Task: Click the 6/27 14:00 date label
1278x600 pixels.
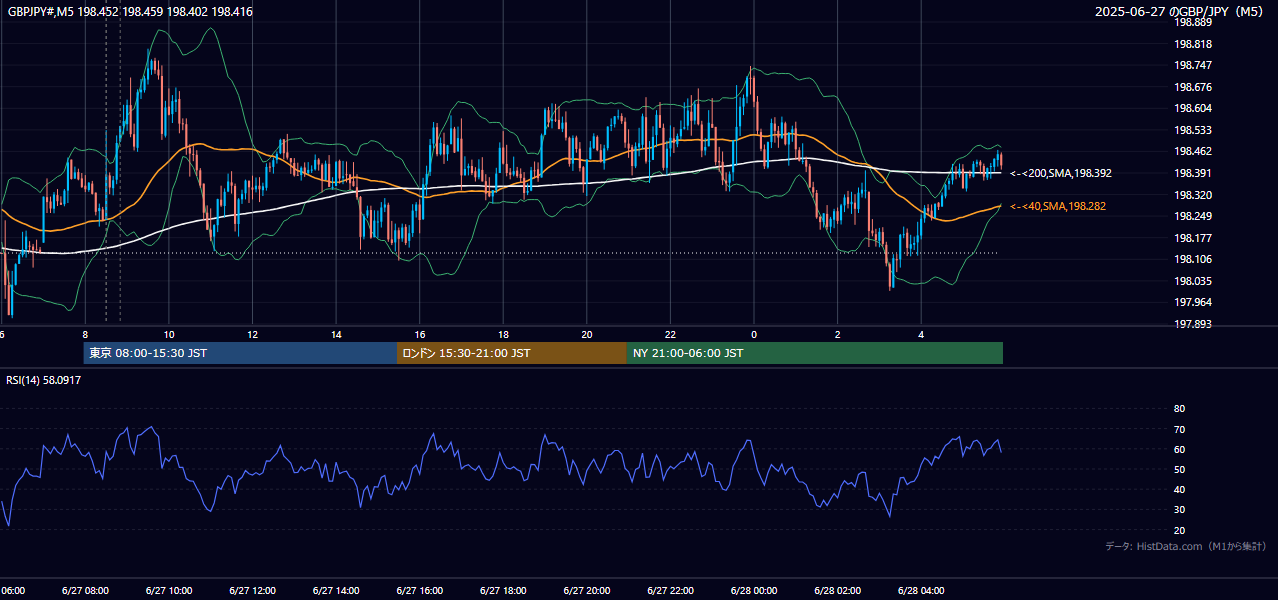Action: coord(336,590)
